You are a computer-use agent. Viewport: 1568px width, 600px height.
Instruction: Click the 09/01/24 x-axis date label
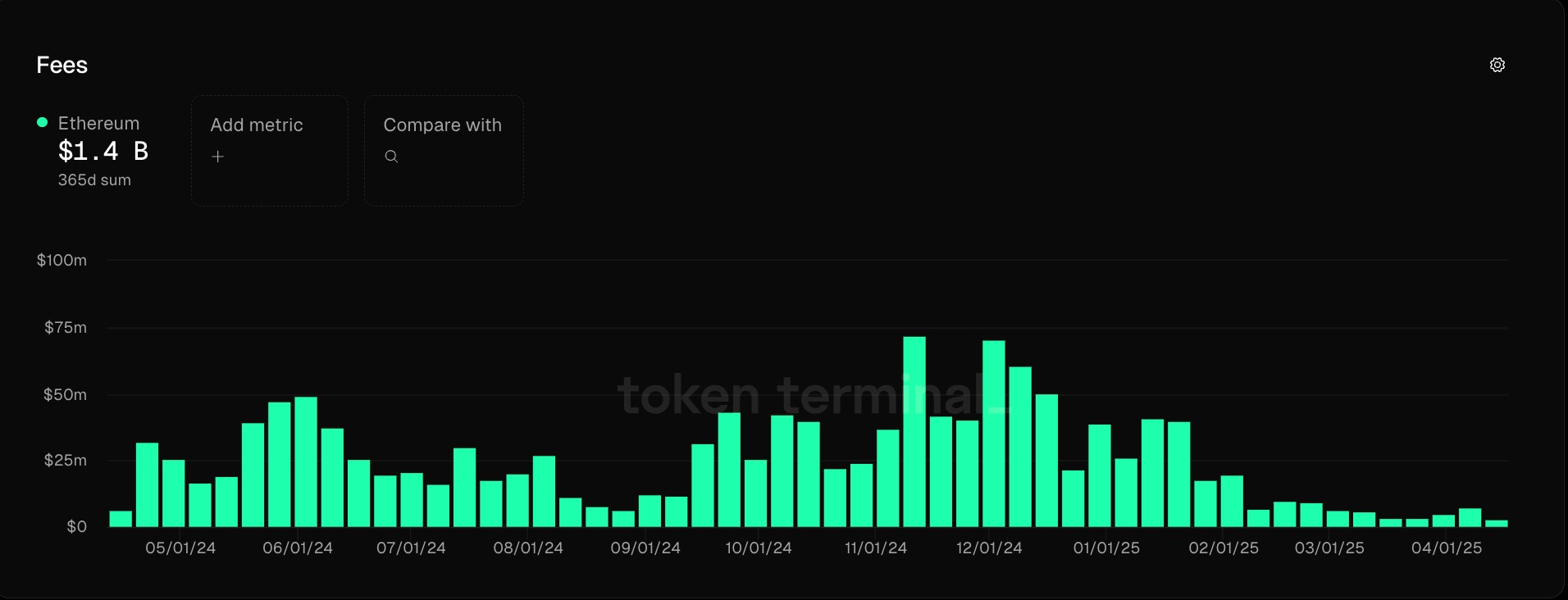(x=645, y=548)
